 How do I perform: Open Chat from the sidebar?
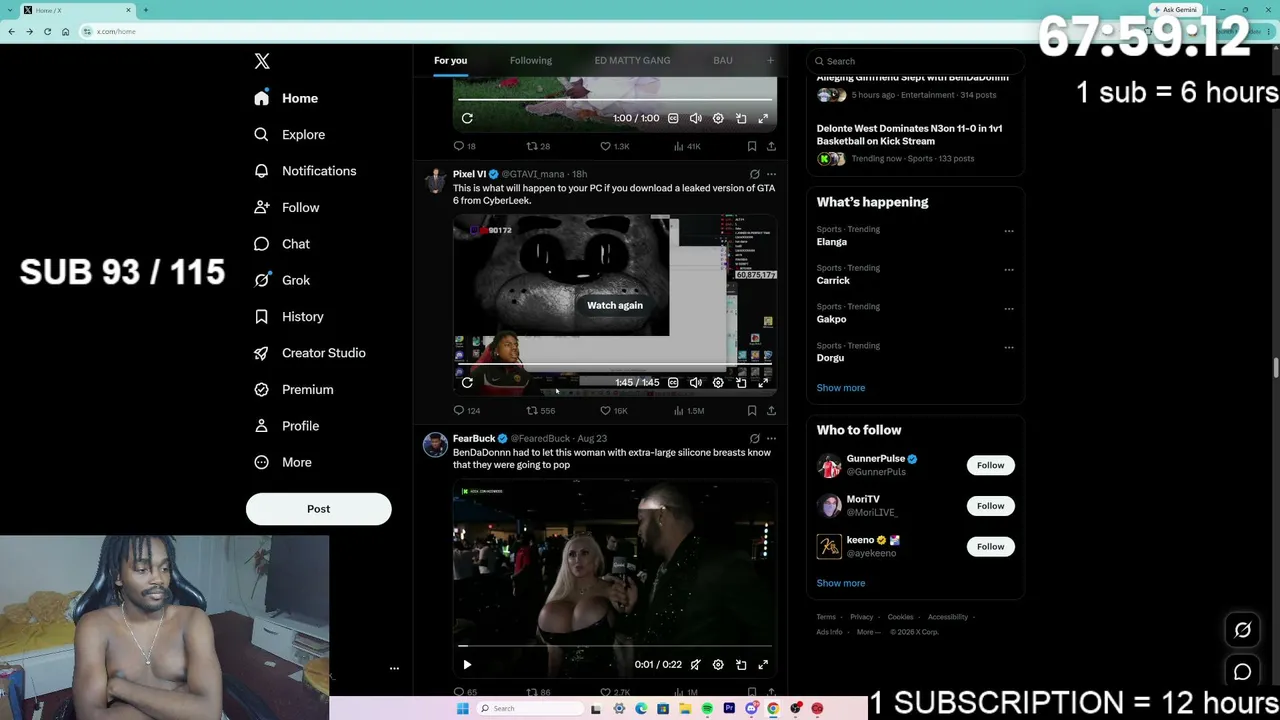click(x=281, y=244)
